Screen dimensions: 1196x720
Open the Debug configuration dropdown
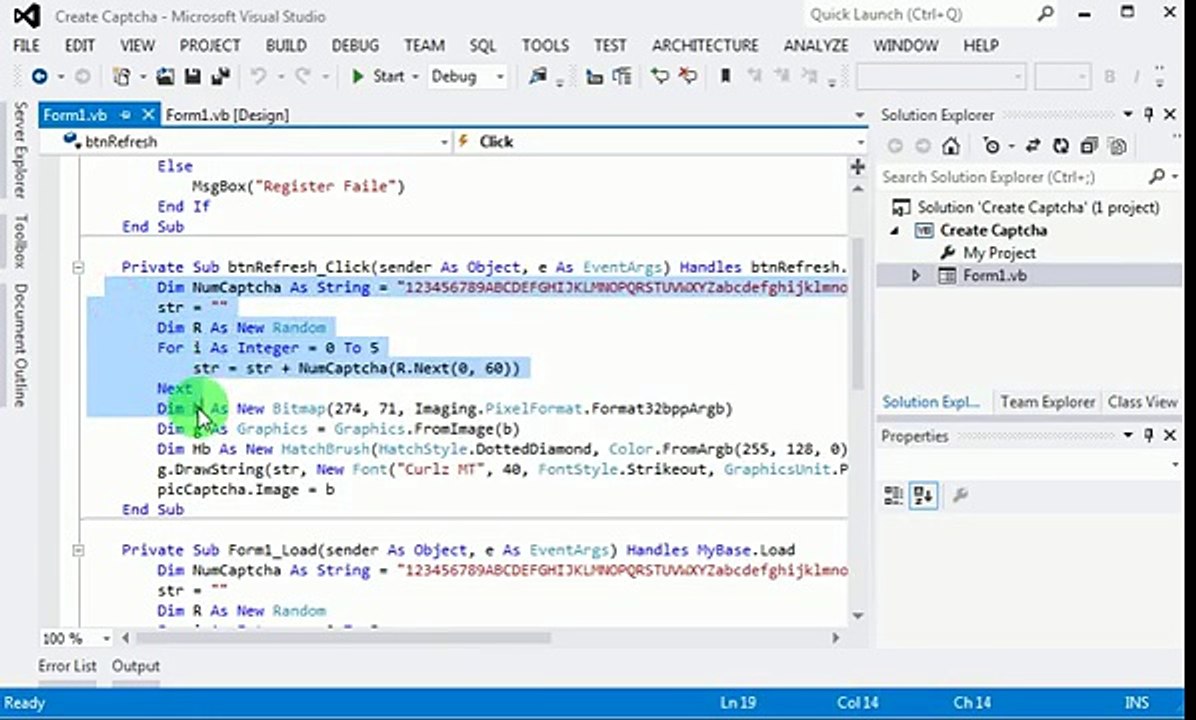point(500,77)
